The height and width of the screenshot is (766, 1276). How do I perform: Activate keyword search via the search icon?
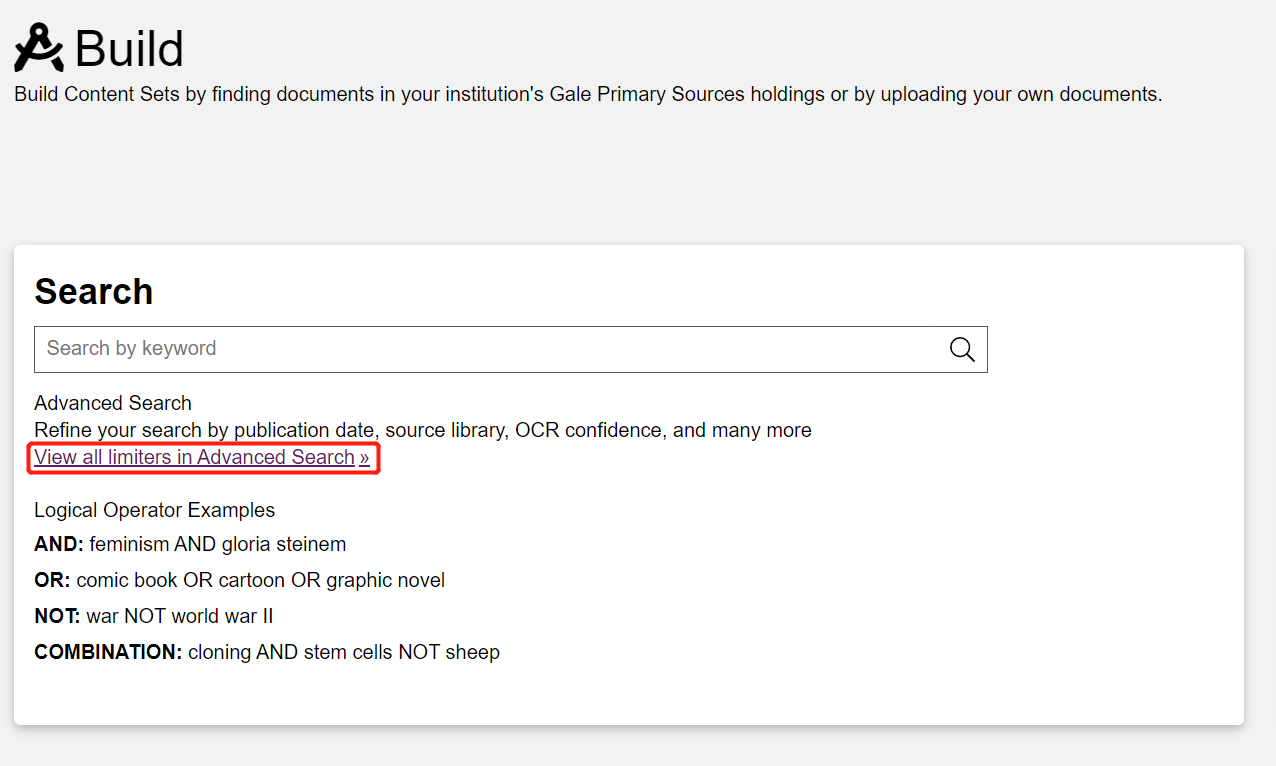pyautogui.click(x=961, y=349)
